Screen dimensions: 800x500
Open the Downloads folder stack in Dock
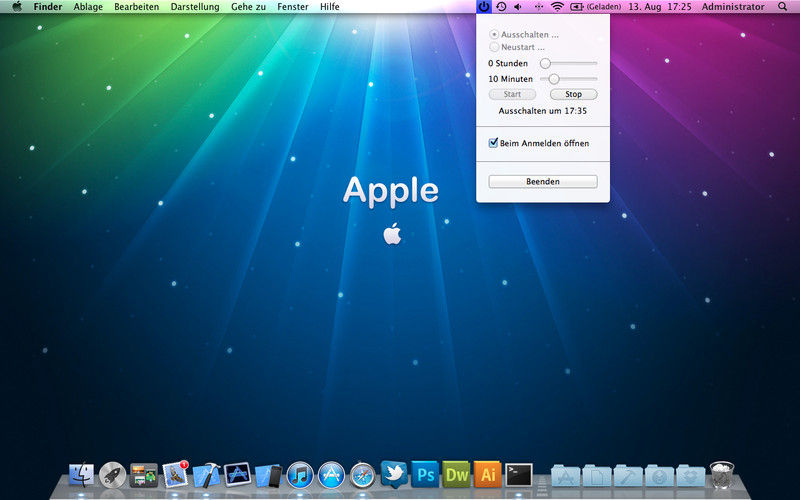[x=659, y=476]
